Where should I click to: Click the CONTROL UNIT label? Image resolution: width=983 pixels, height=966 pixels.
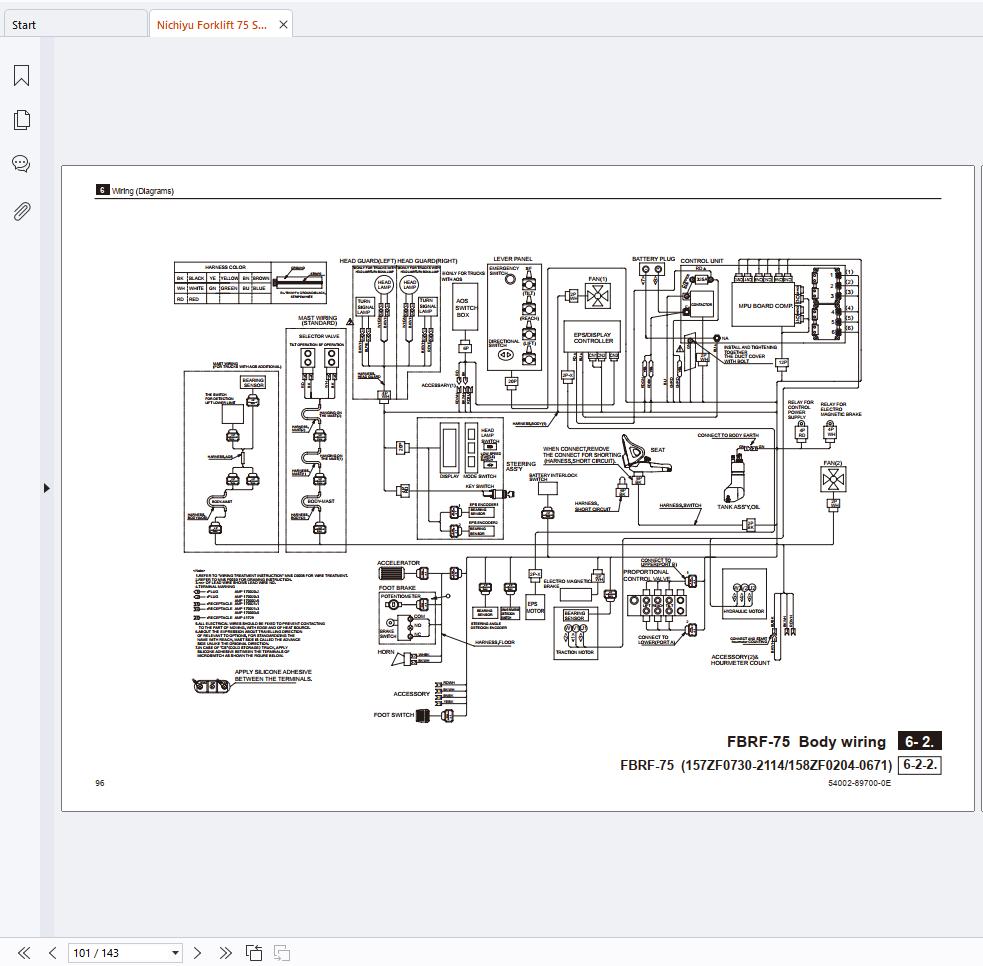pos(702,261)
